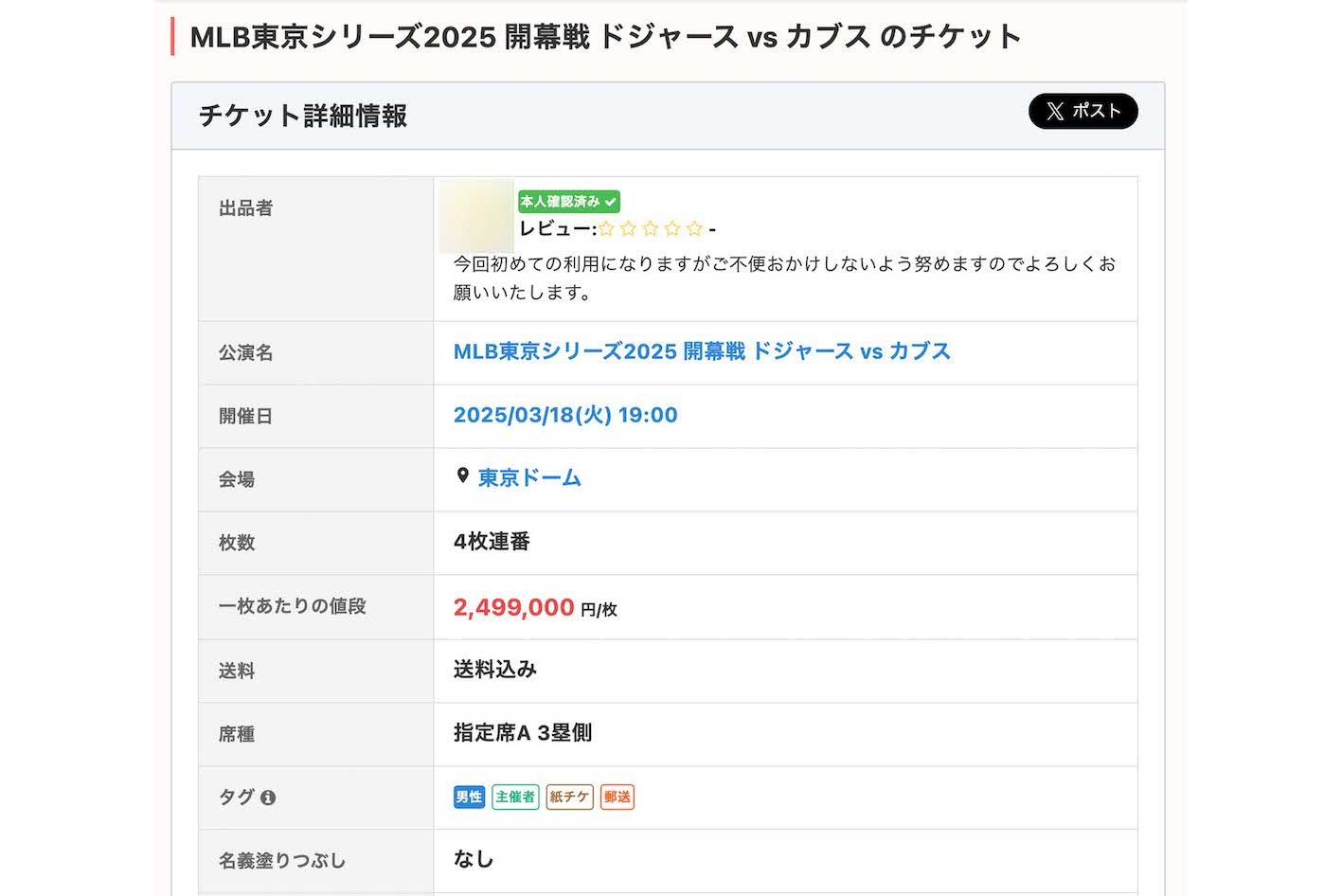Viewport: 1342px width, 896px height.
Task: Toggle the third review star
Action: point(649,228)
